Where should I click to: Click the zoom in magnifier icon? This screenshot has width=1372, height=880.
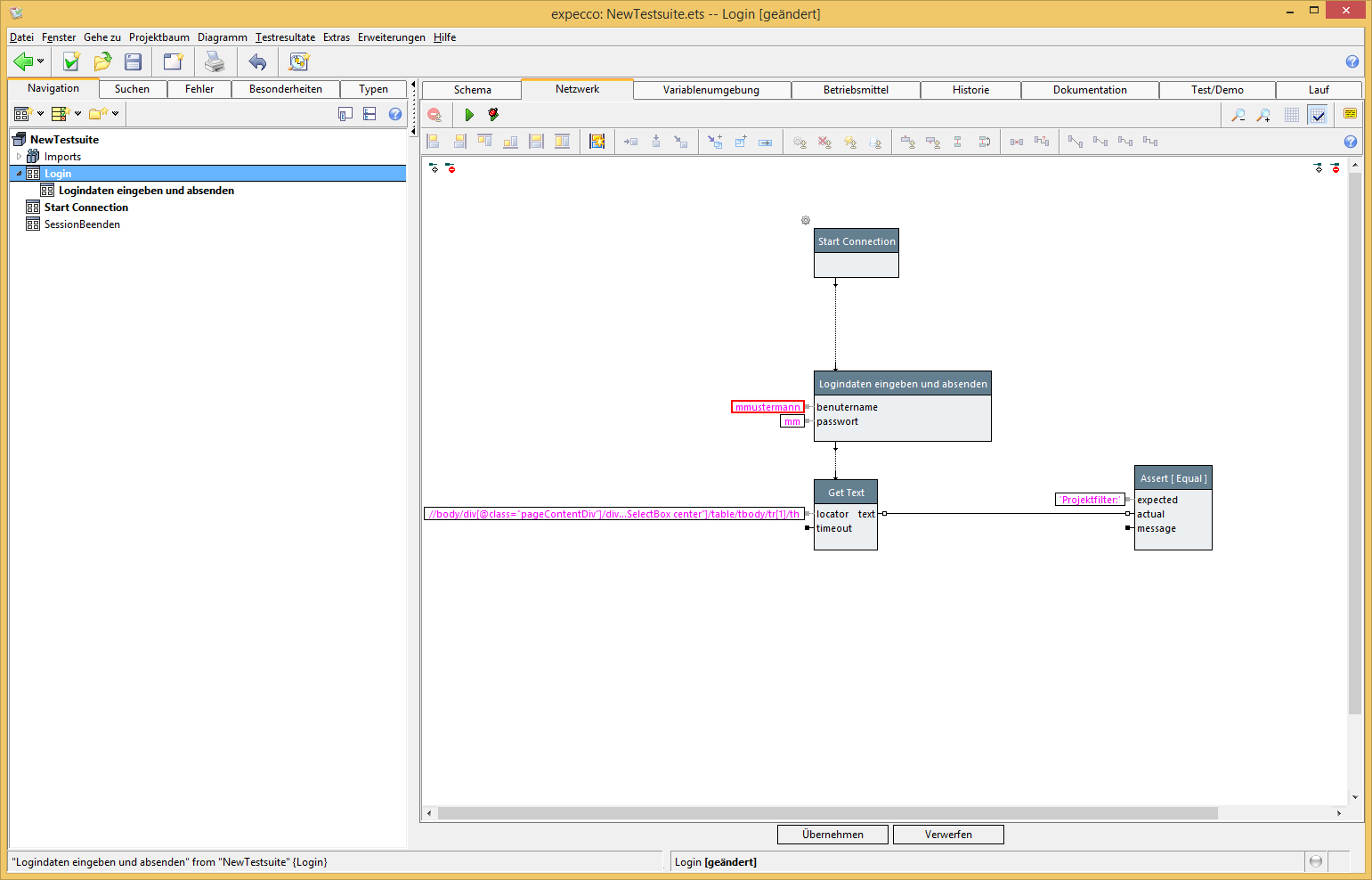click(x=1263, y=115)
